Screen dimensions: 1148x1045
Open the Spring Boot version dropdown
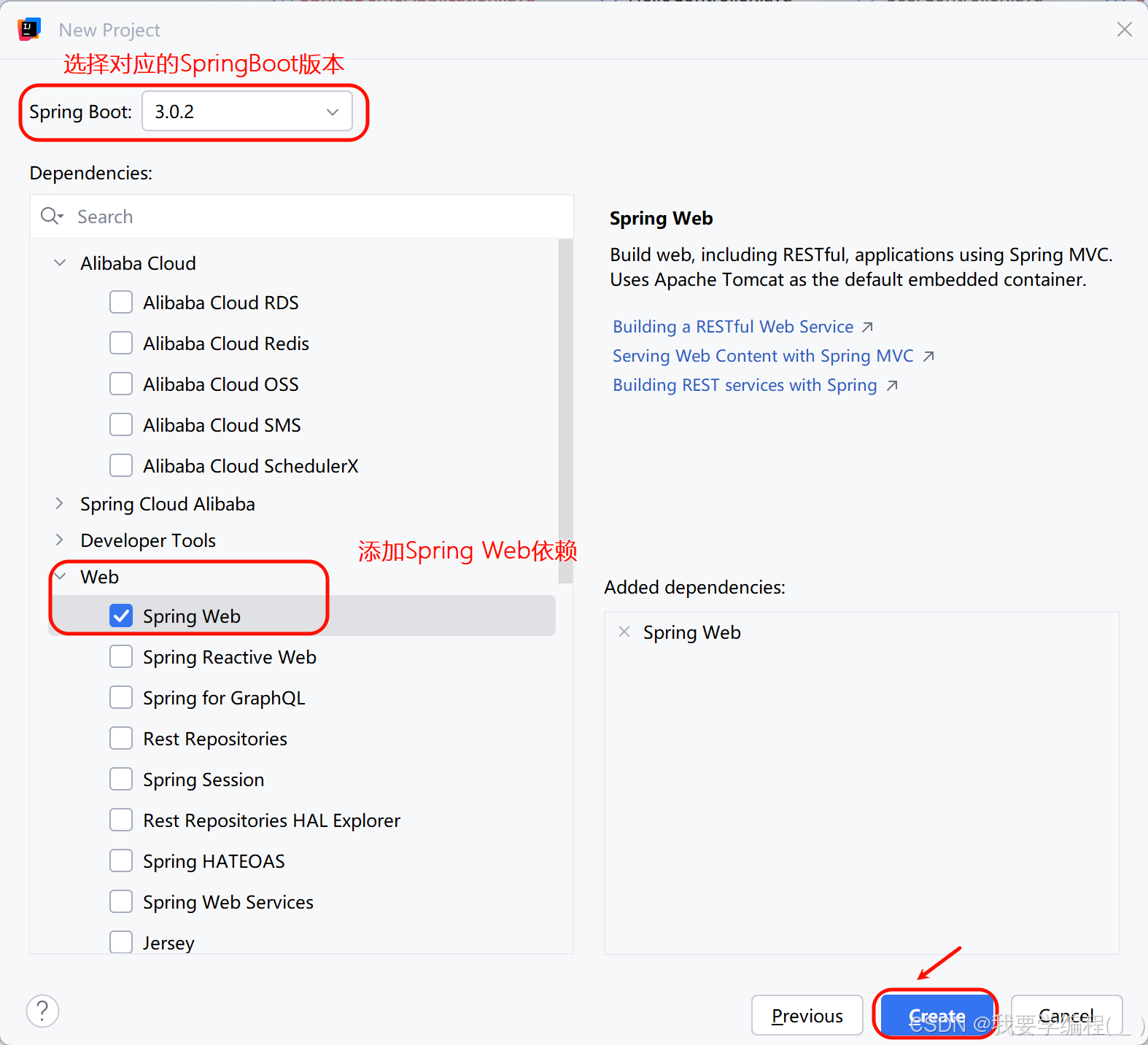click(247, 111)
